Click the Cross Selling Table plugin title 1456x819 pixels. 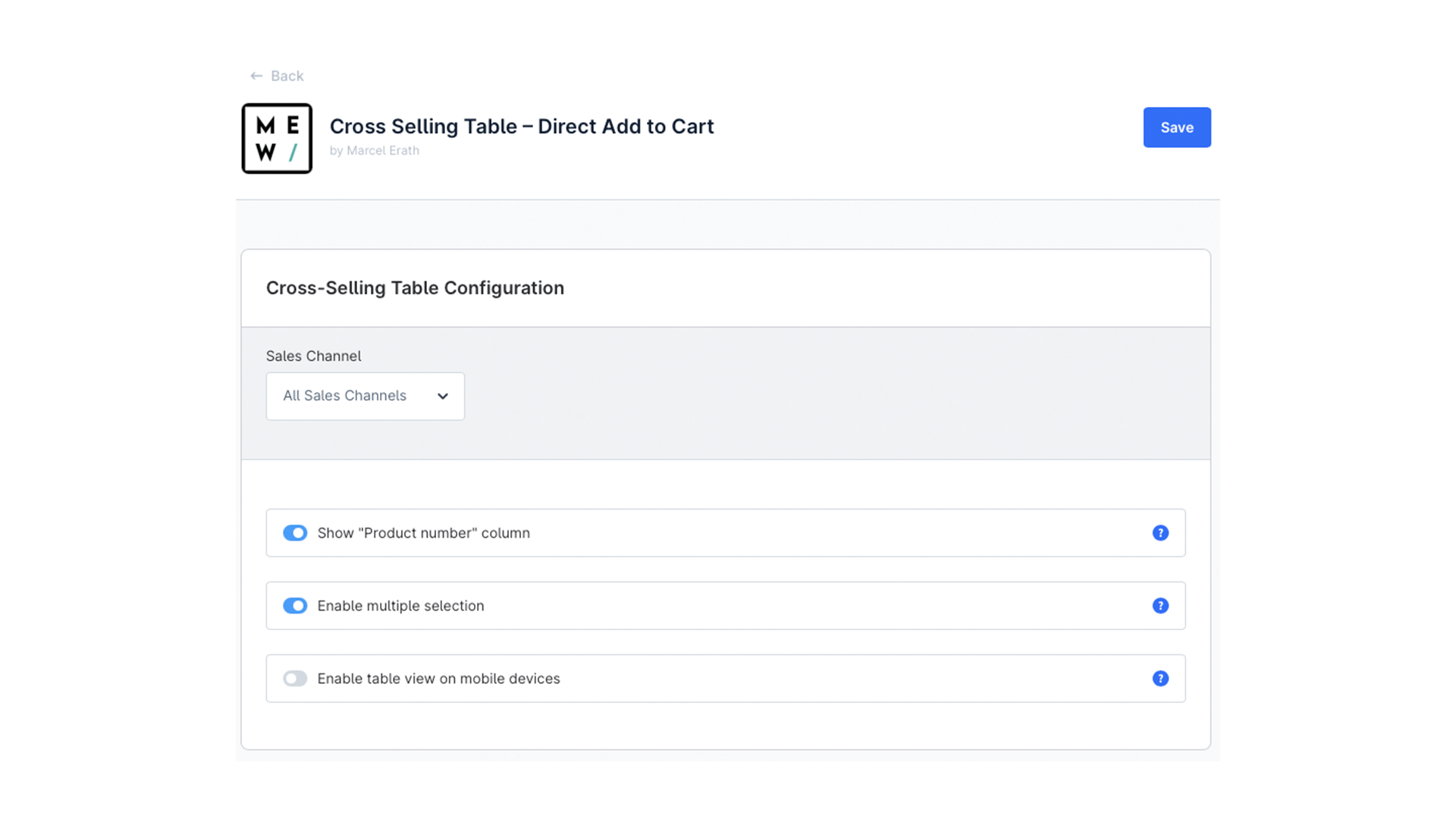(x=521, y=126)
